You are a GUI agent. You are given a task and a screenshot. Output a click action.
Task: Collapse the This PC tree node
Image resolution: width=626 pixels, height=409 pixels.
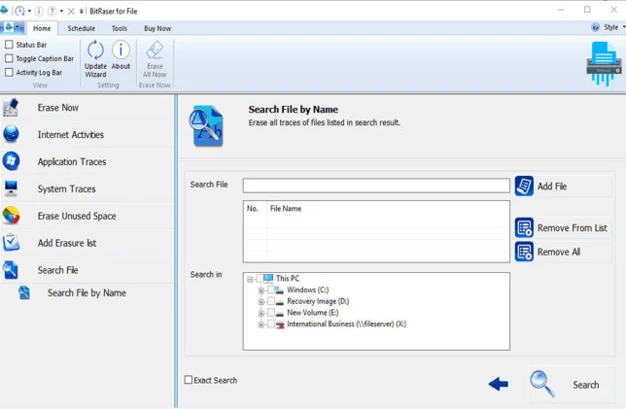coord(250,279)
